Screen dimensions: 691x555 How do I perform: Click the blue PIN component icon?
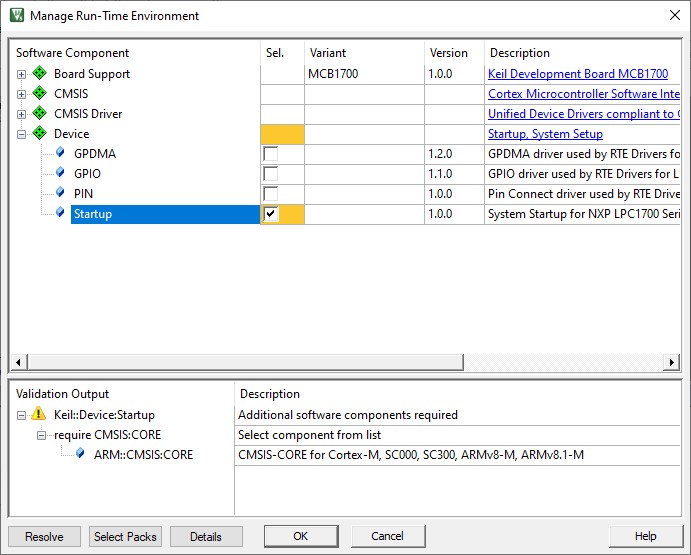pyautogui.click(x=60, y=193)
